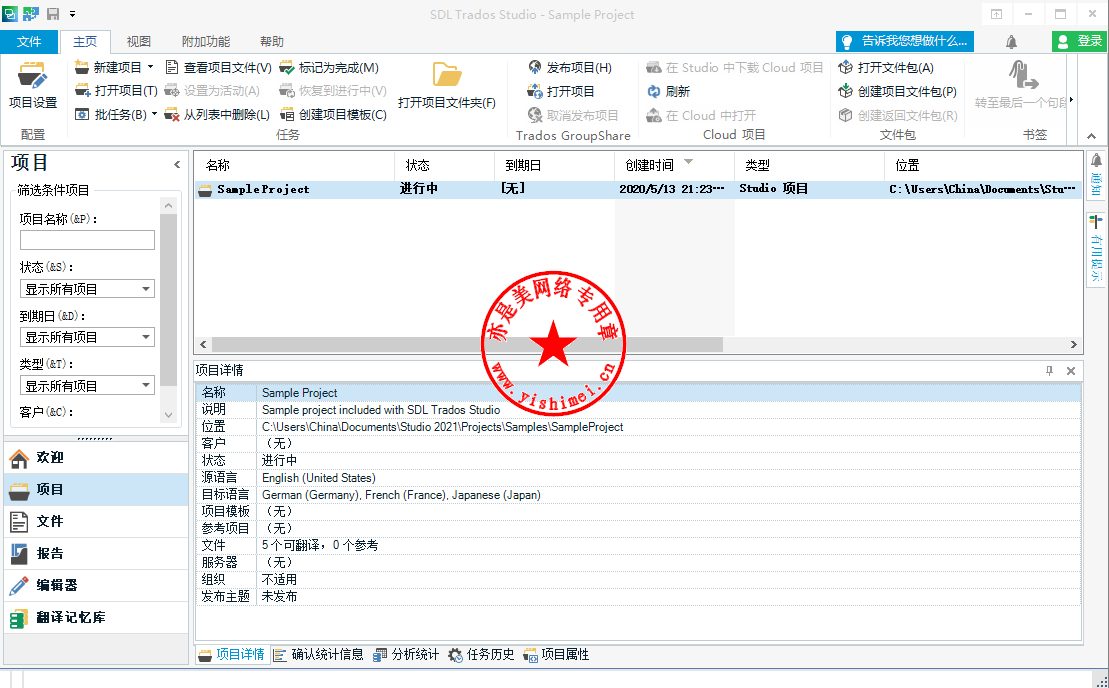Screen dimensions: 1109x688
Task: Click the filter panel scroll down arrow
Action: [168, 415]
